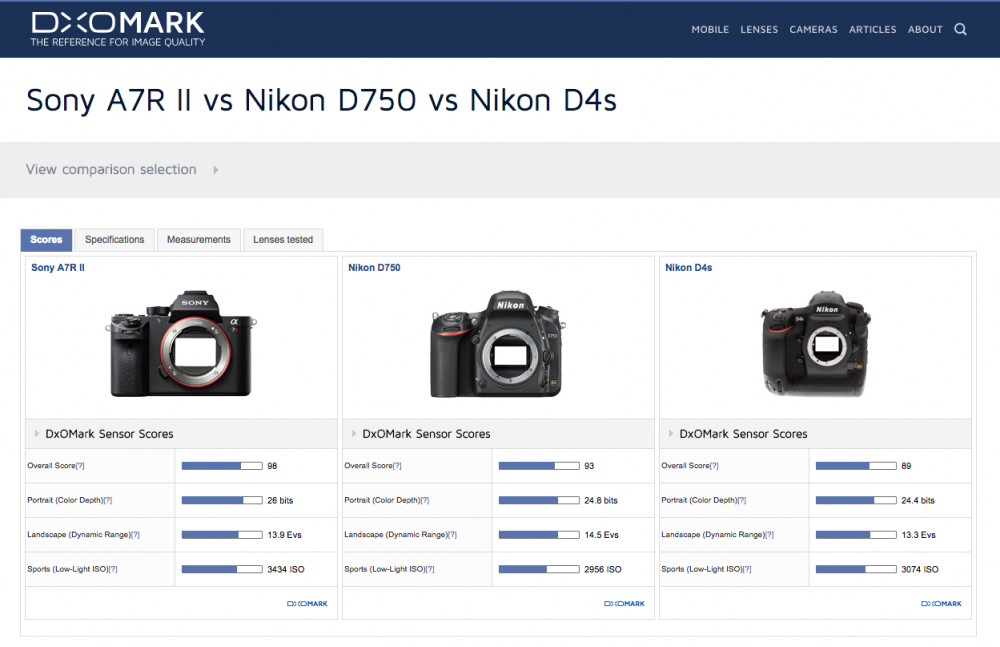Click the Nikon D750 Landscape score bar
This screenshot has width=1000, height=647.
pos(539,535)
